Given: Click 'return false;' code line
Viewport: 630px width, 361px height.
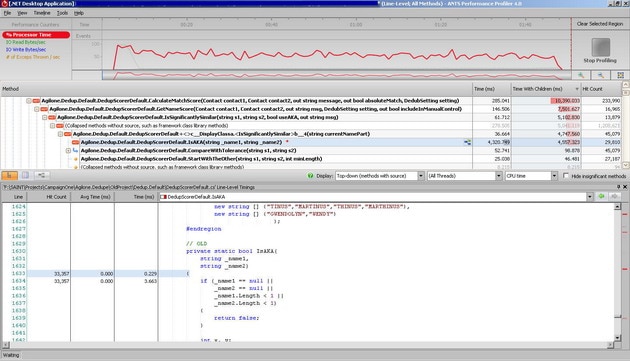Looking at the screenshot, I should click(x=236, y=318).
